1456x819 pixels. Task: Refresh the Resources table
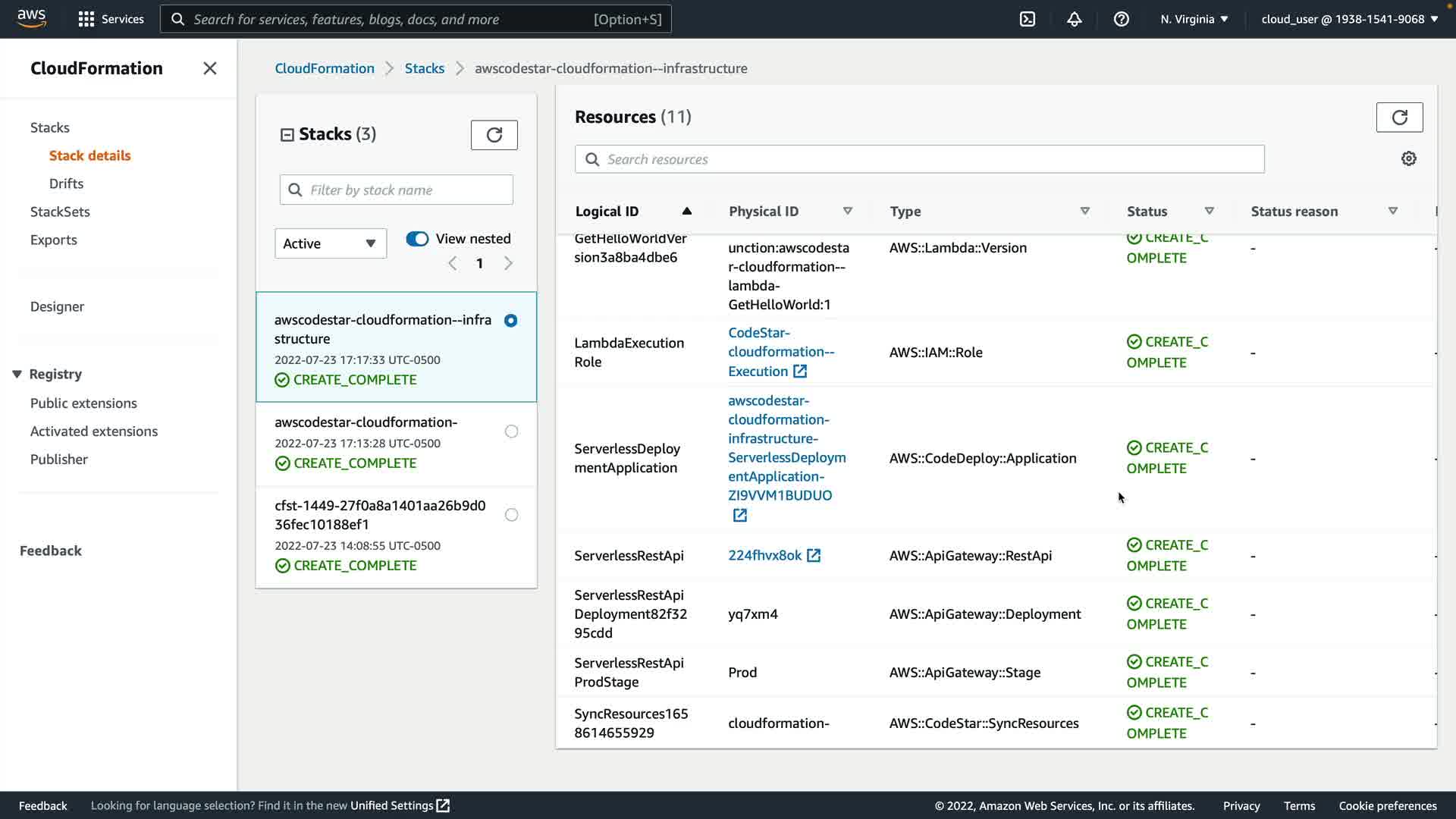1399,118
